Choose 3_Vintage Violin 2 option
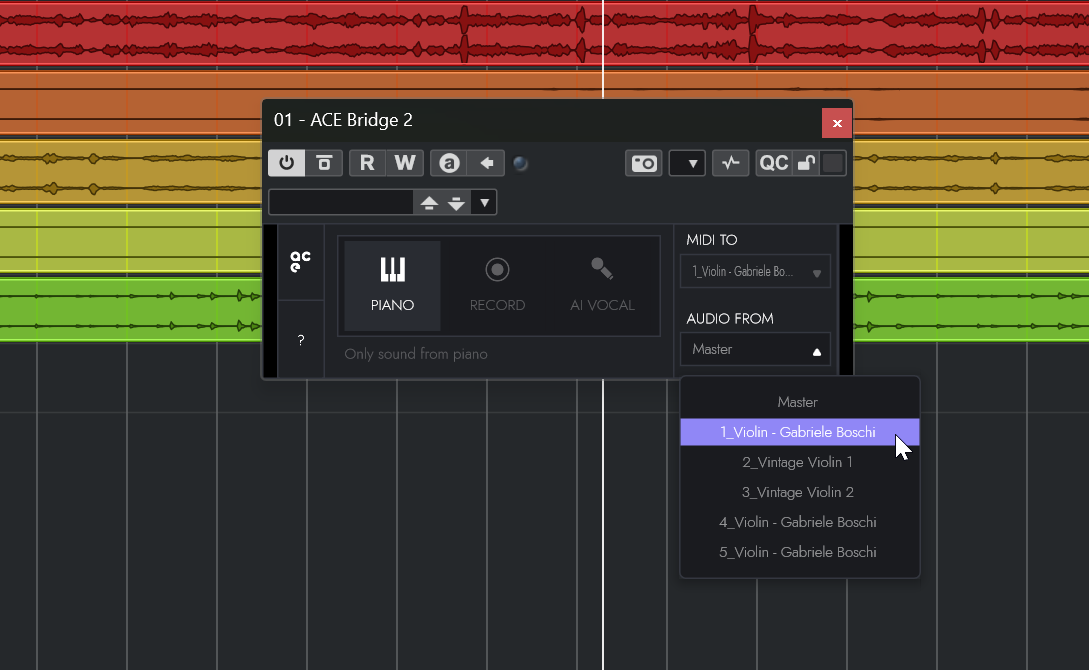The image size is (1089, 670). 799,492
